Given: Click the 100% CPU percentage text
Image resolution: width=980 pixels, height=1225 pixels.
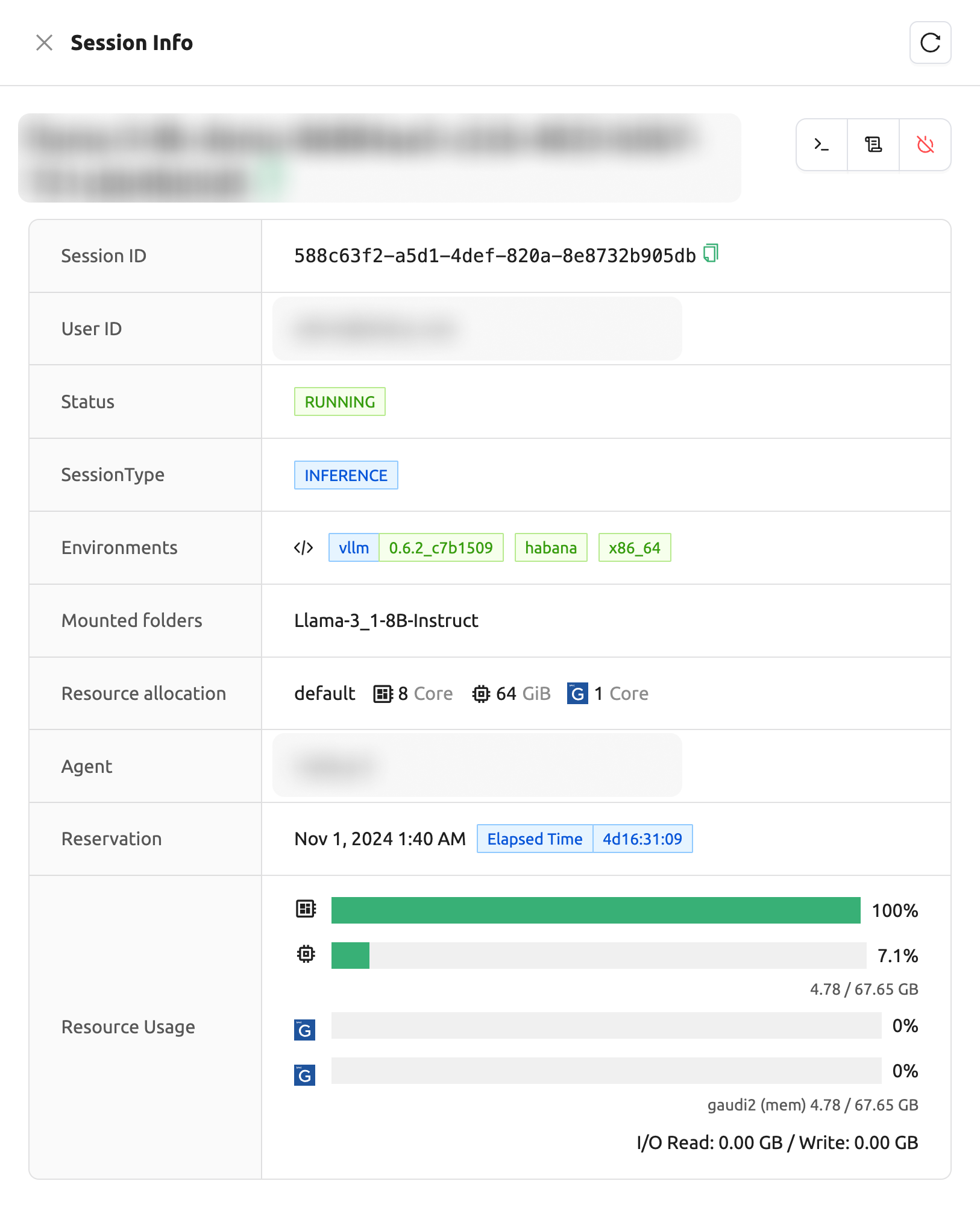Looking at the screenshot, I should coord(895,910).
